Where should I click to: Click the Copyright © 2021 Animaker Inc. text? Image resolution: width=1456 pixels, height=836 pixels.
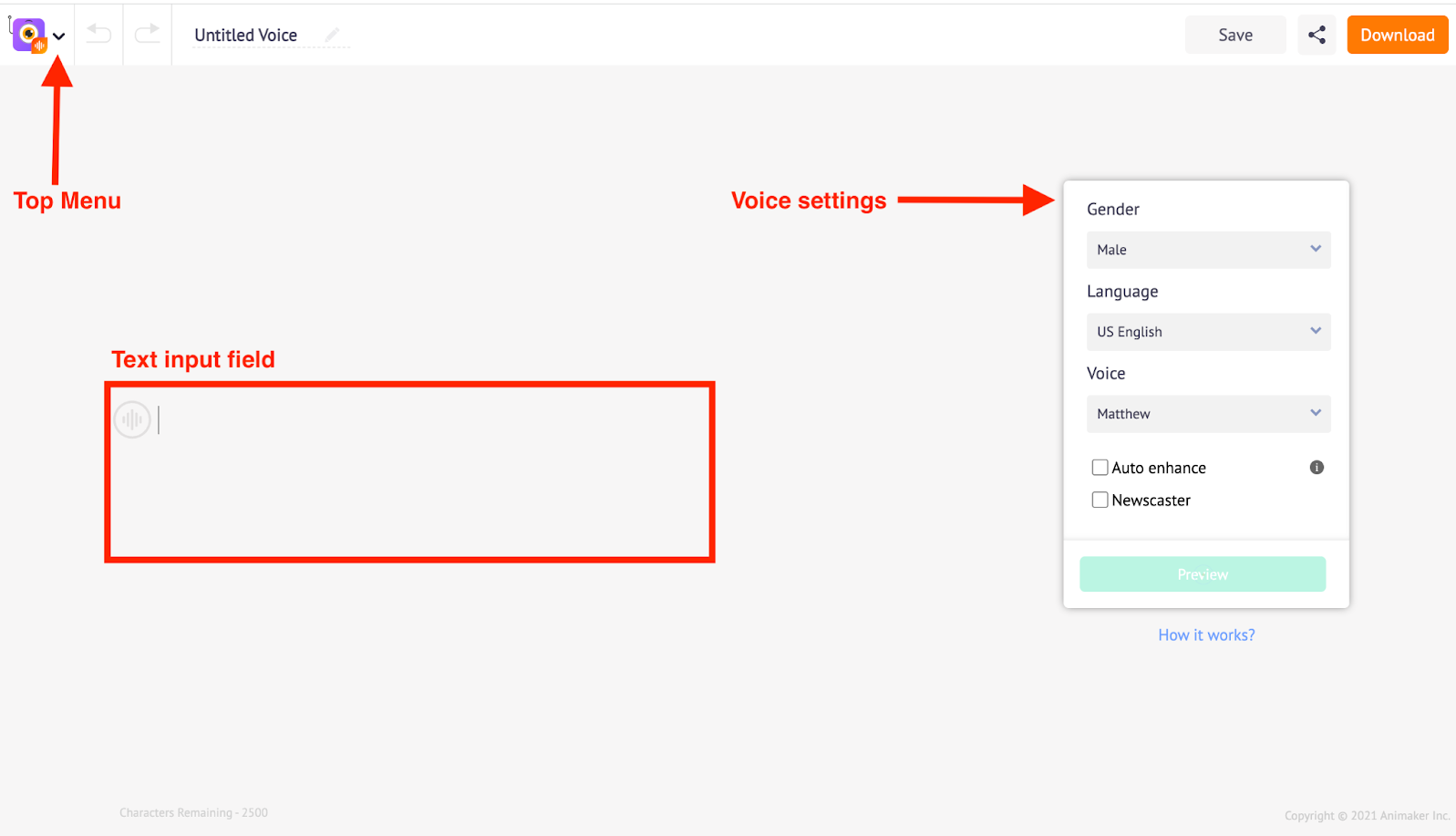pos(1367,815)
